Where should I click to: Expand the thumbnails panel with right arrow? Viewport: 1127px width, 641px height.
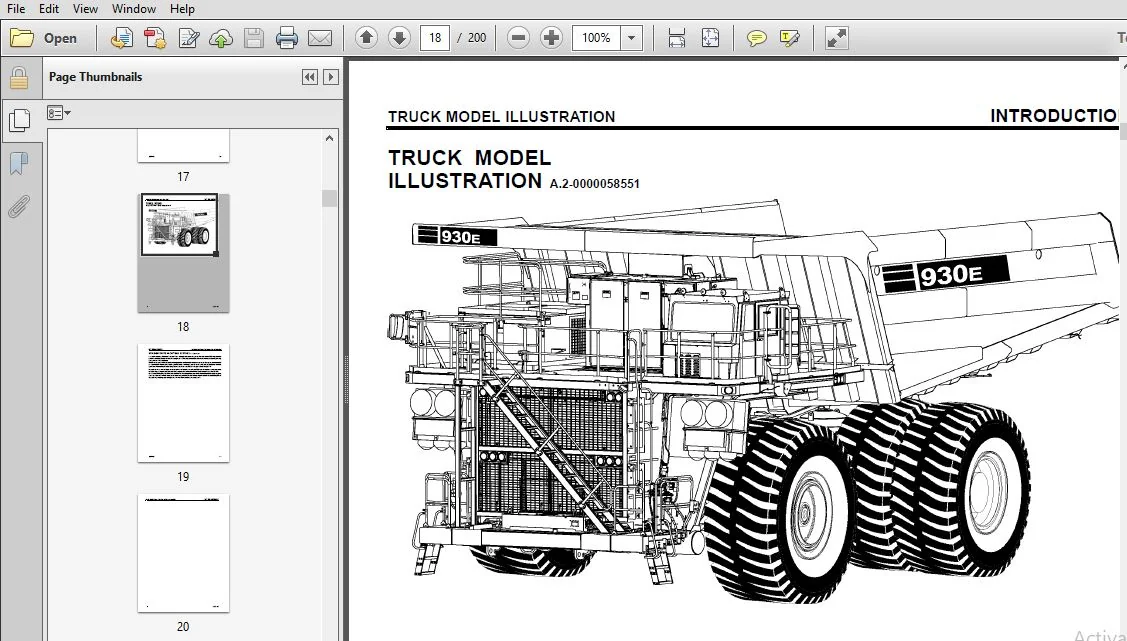tap(331, 77)
